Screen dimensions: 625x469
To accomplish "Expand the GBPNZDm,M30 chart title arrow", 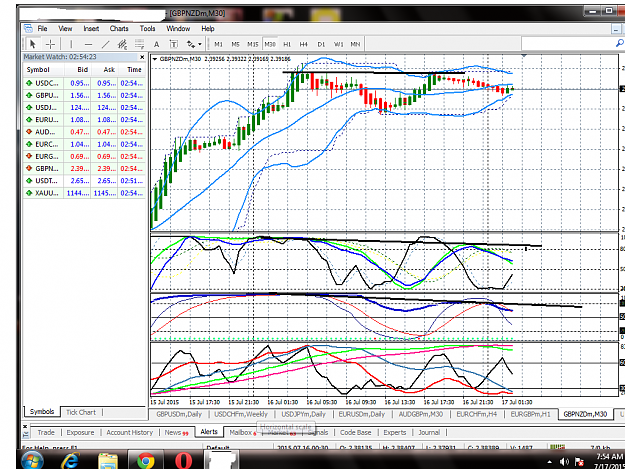I will coord(155,59).
